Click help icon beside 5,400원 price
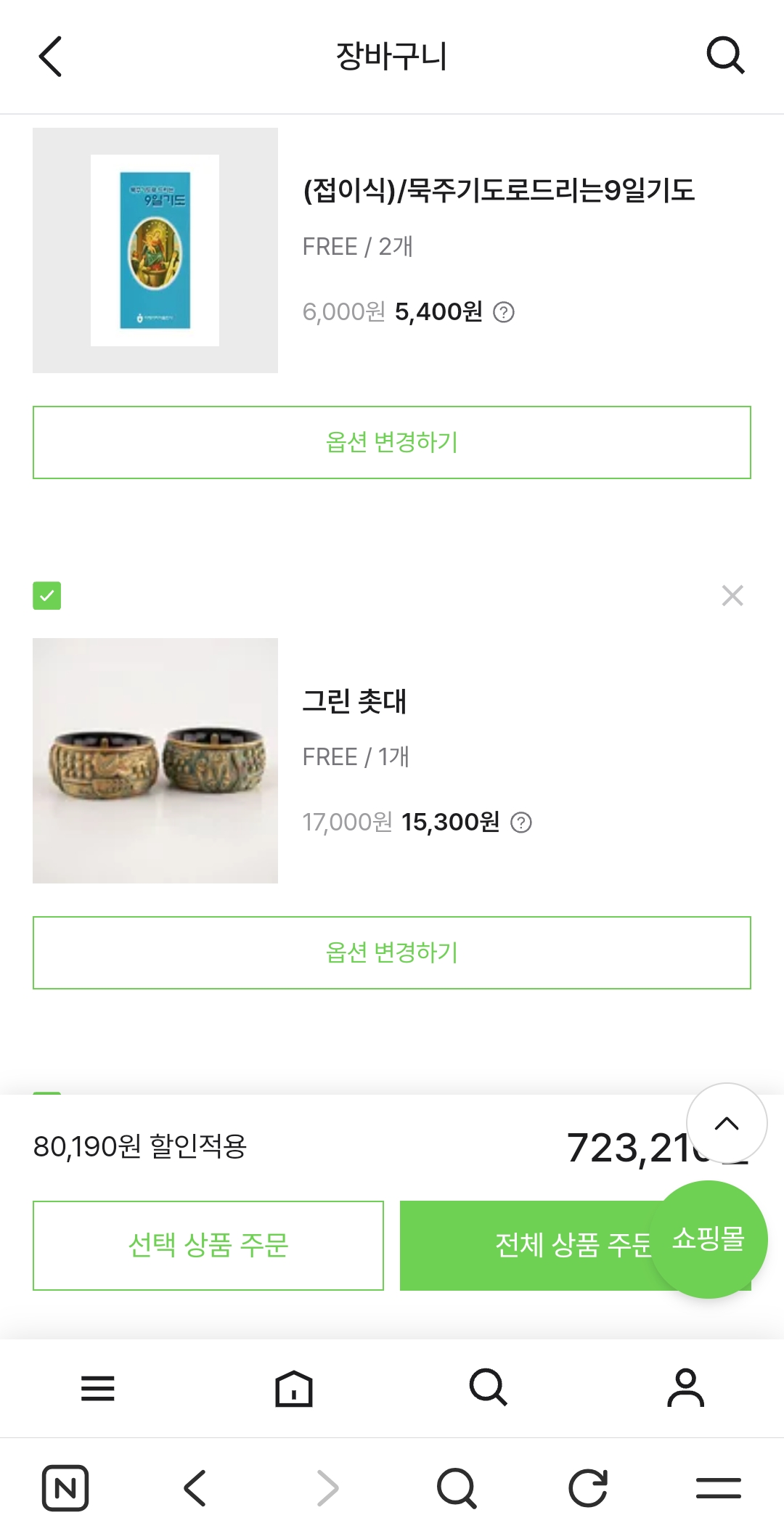Screen dimensions: 784x1539 point(504,312)
